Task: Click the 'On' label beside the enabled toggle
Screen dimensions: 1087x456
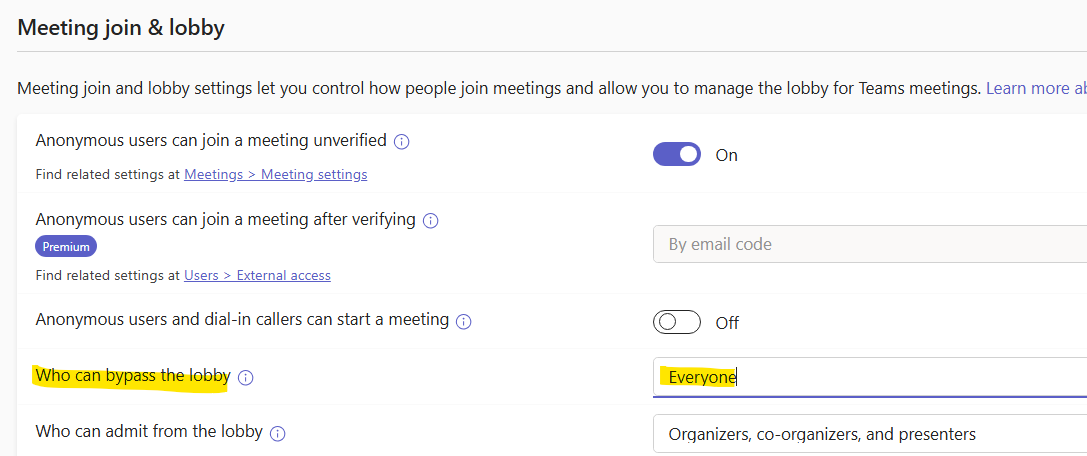Action: tap(727, 155)
